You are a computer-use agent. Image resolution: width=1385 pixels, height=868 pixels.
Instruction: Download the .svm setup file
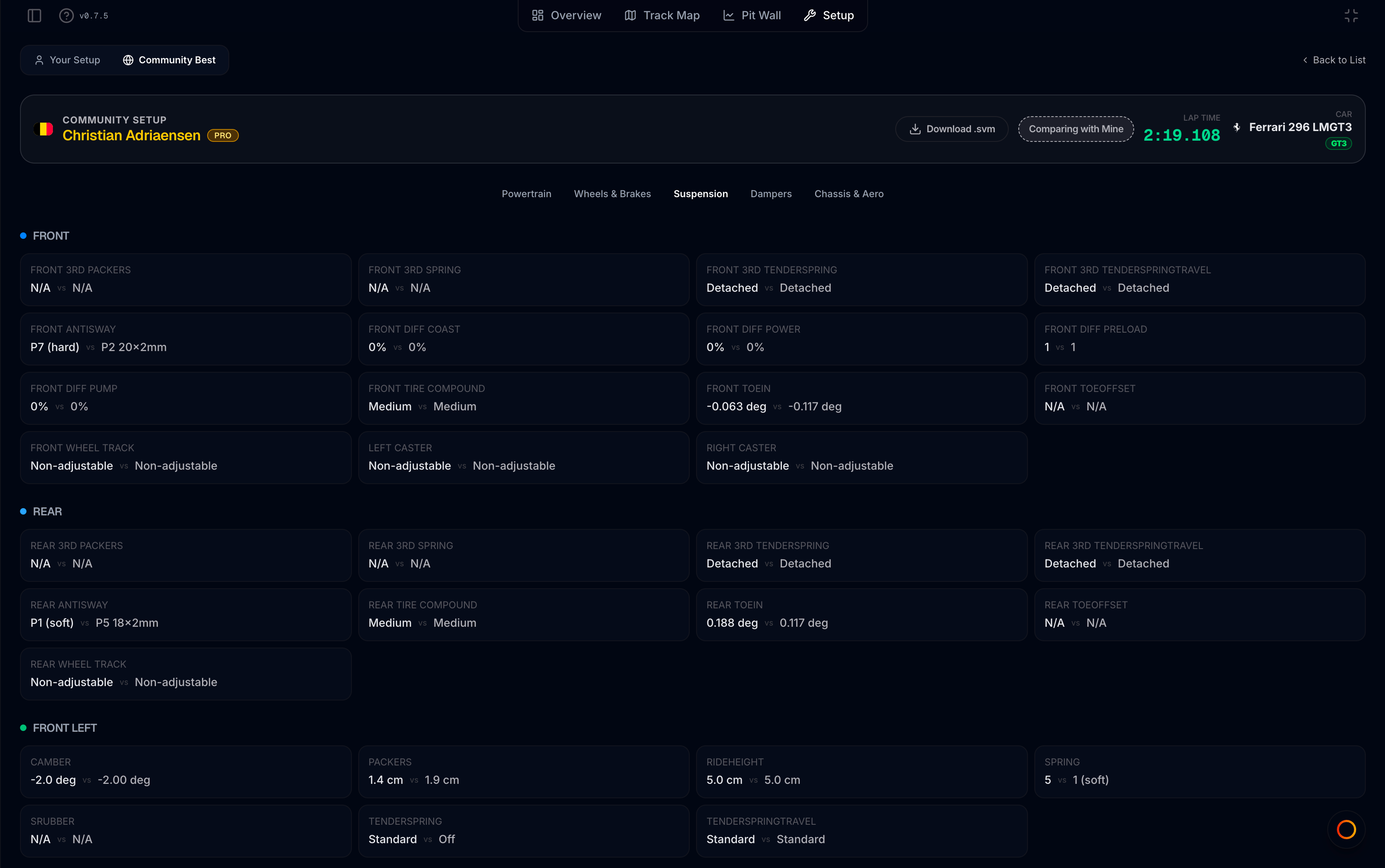(952, 129)
